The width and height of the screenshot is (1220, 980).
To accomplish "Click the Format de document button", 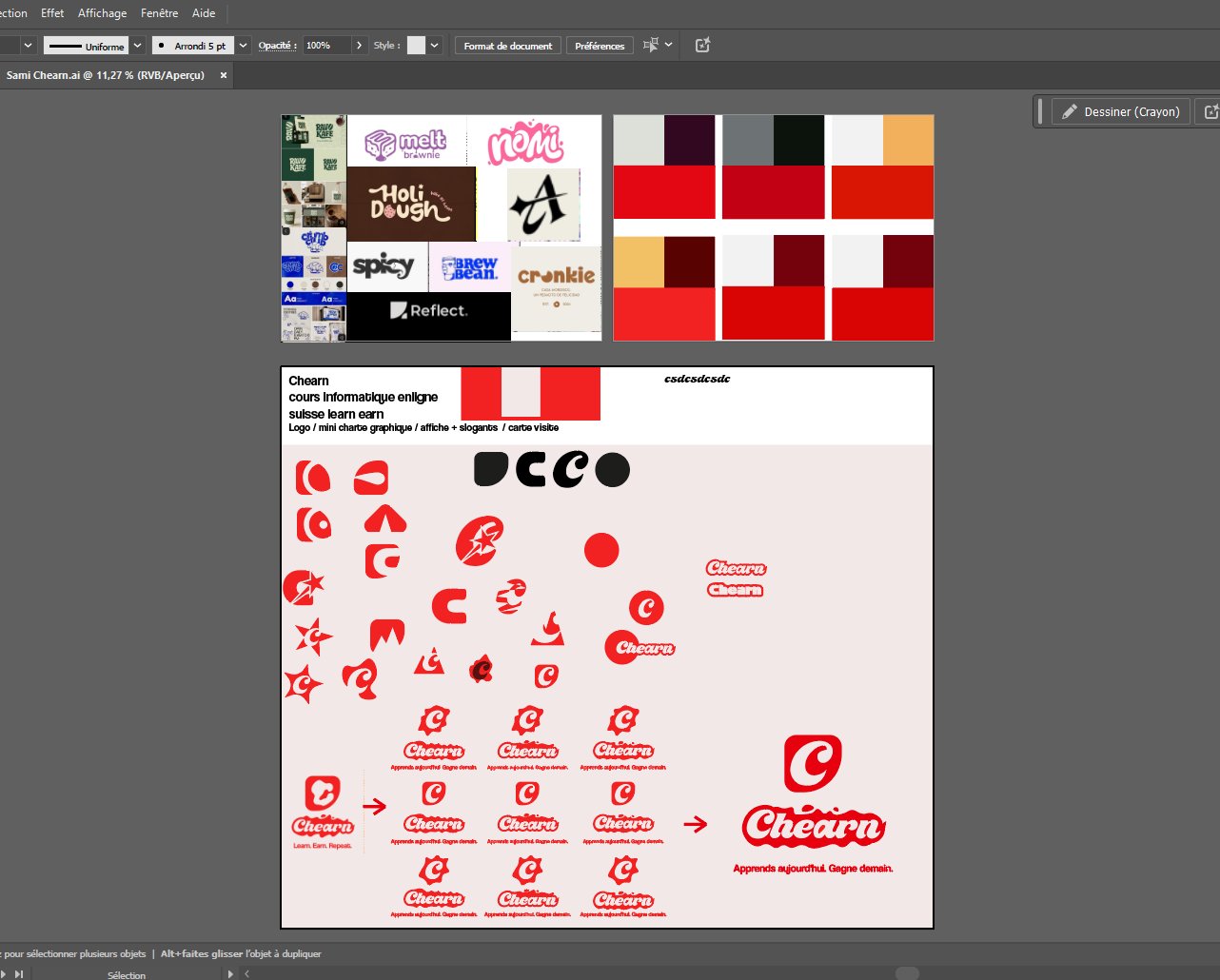I will 507,46.
